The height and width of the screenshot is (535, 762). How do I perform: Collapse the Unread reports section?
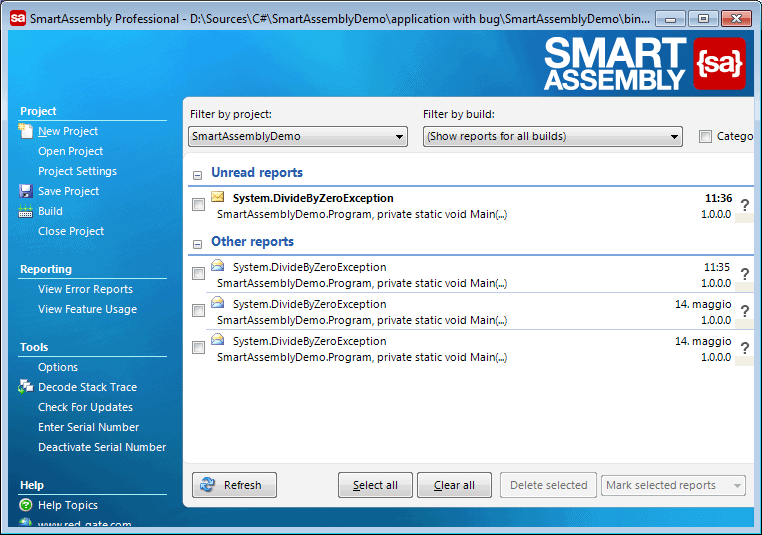(197, 175)
